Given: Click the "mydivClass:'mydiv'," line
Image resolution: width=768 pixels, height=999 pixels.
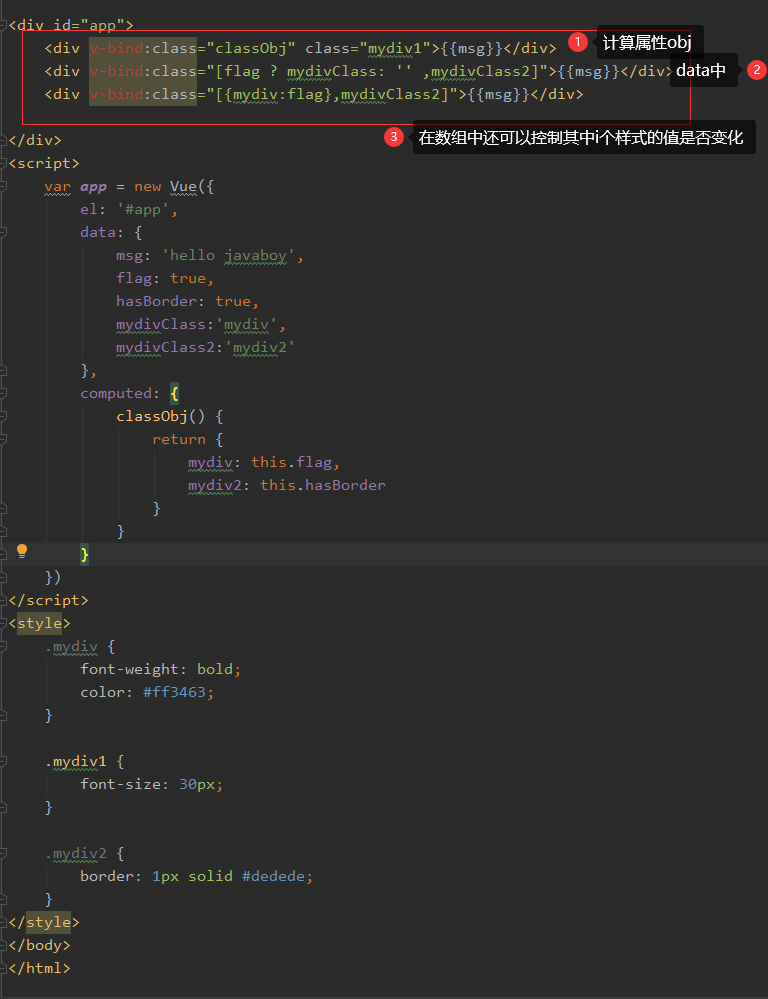Looking at the screenshot, I should pyautogui.click(x=201, y=324).
